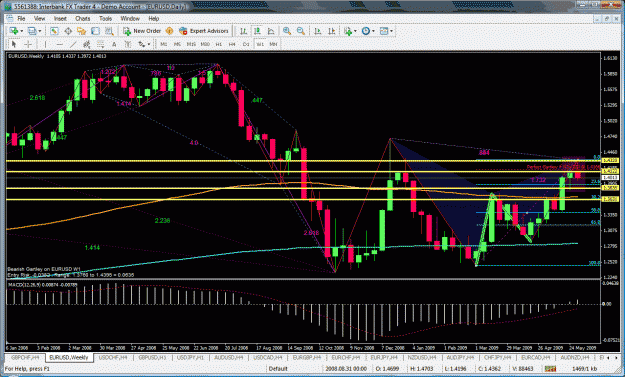The width and height of the screenshot is (625, 377).
Task: Switch to the USDJPY,H1 chart tab
Action: pos(190,357)
